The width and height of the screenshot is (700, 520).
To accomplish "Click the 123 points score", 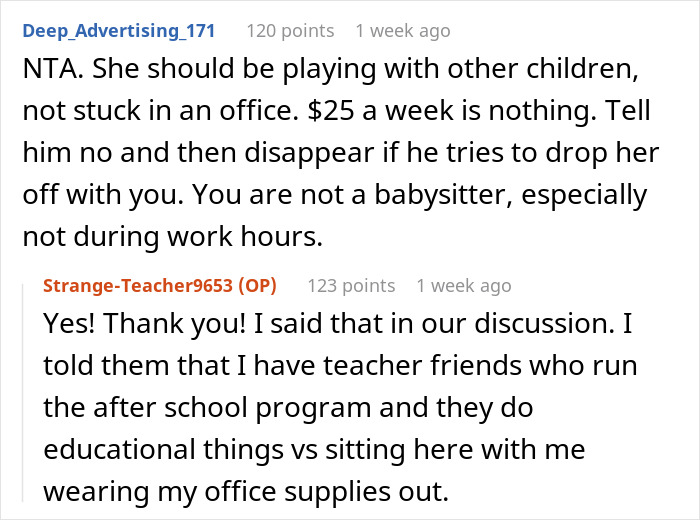I will 350,286.
